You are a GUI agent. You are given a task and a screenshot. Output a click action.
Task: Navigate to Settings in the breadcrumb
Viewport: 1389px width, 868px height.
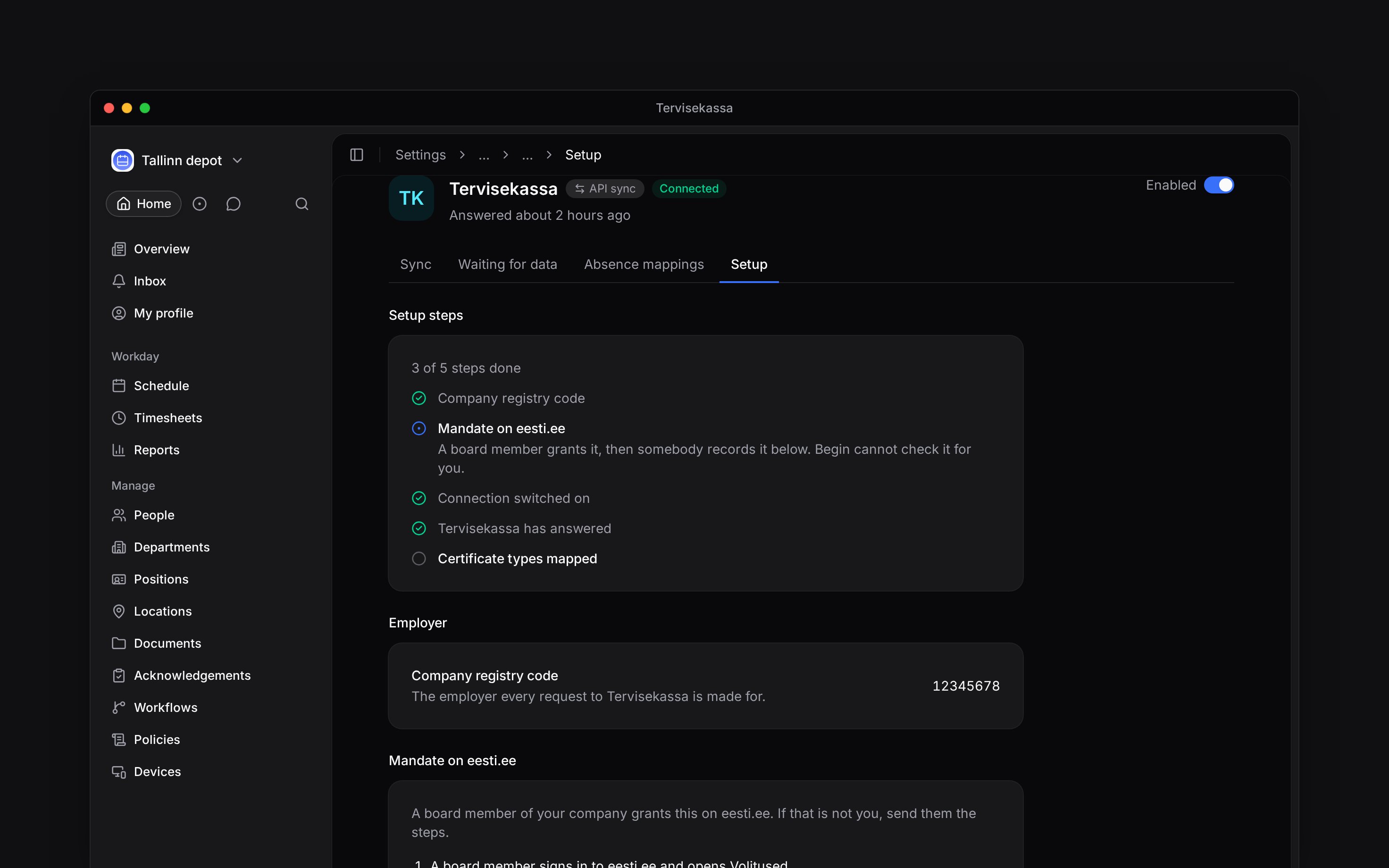[421, 155]
